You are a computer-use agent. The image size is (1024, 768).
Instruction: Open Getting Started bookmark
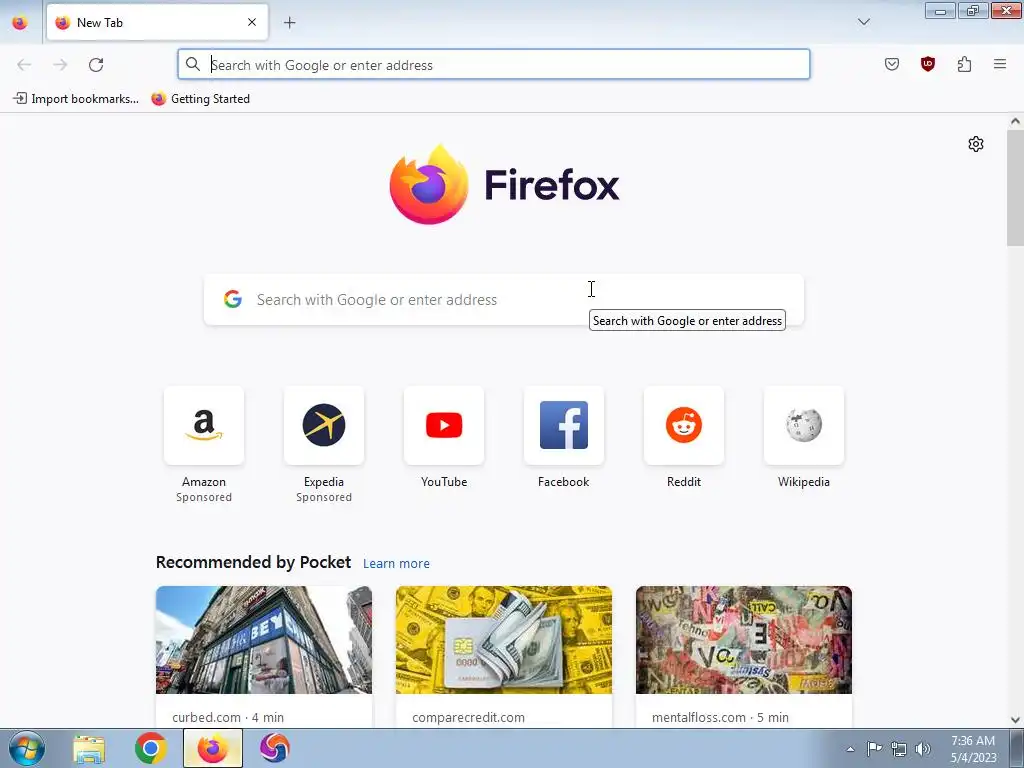point(200,99)
